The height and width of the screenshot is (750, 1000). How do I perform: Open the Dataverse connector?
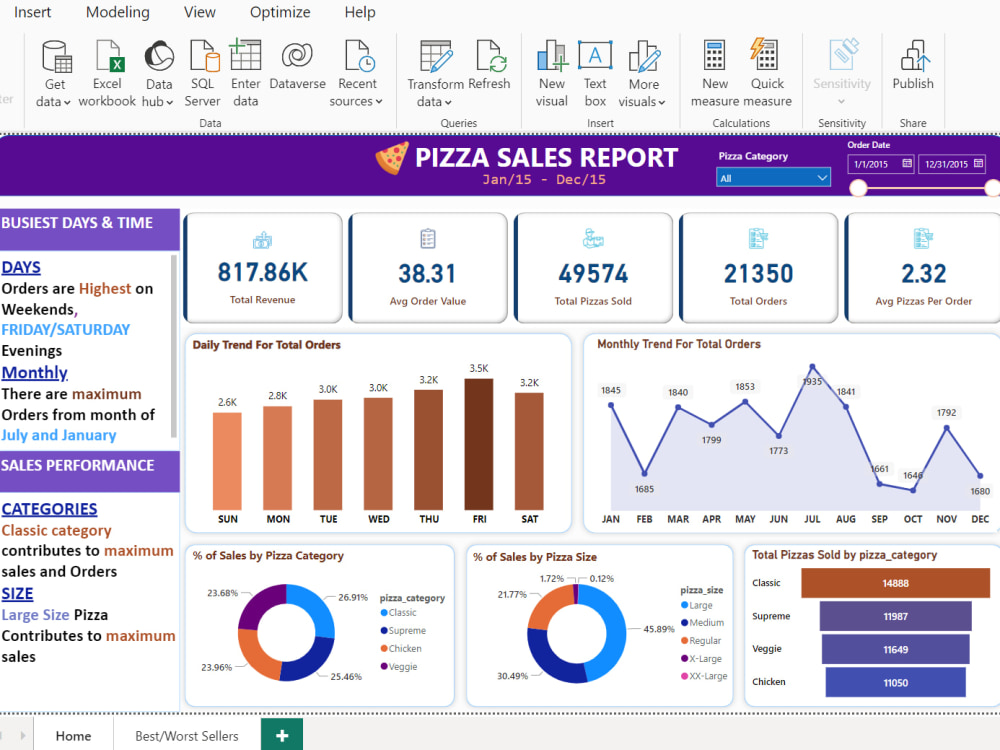[297, 68]
